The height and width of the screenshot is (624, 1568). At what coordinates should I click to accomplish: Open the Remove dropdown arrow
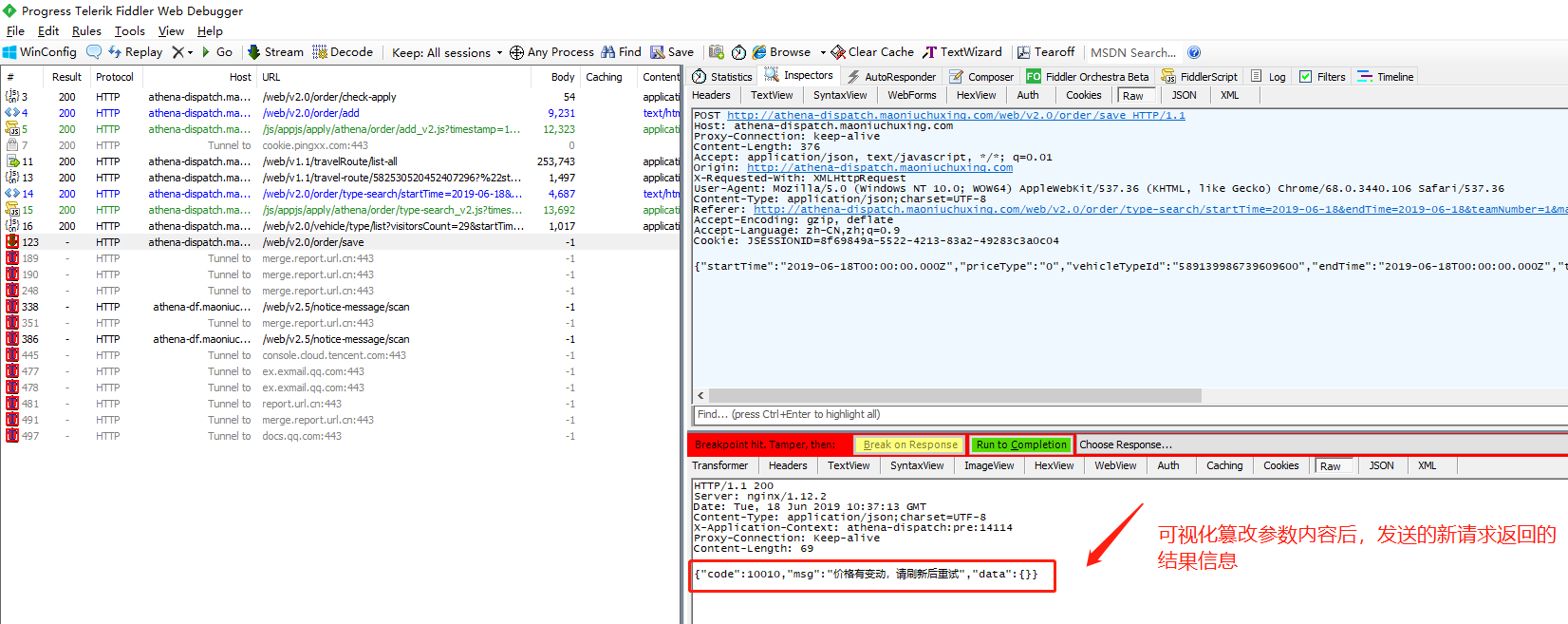pyautogui.click(x=190, y=53)
